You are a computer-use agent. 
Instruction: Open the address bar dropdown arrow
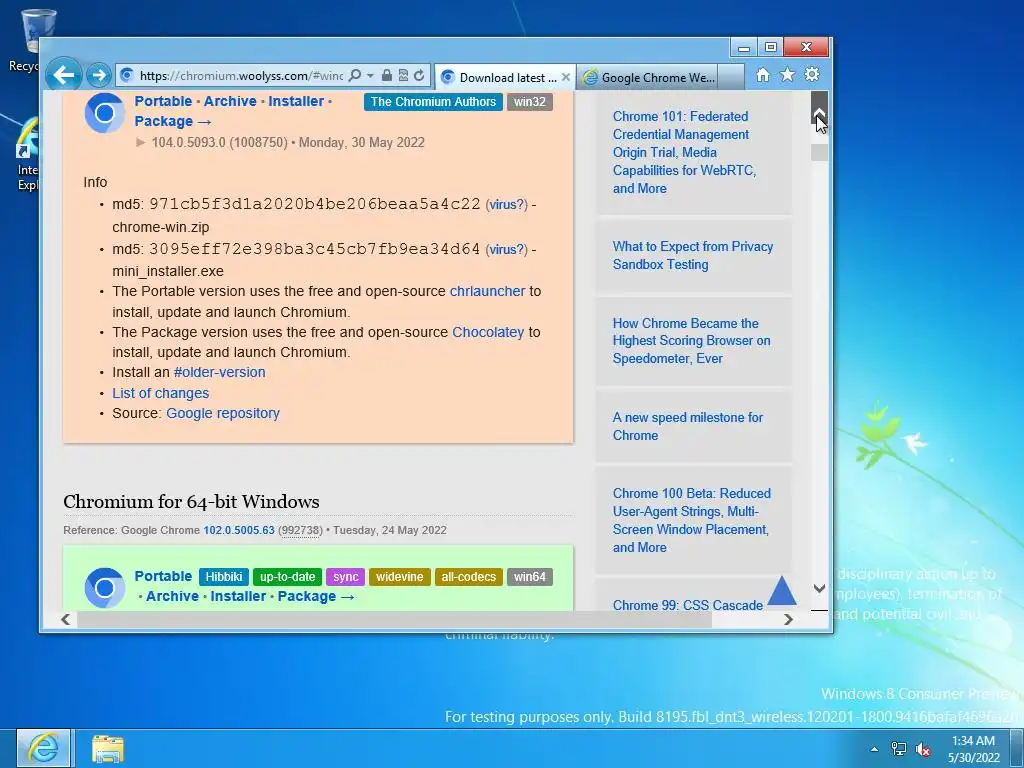(370, 76)
